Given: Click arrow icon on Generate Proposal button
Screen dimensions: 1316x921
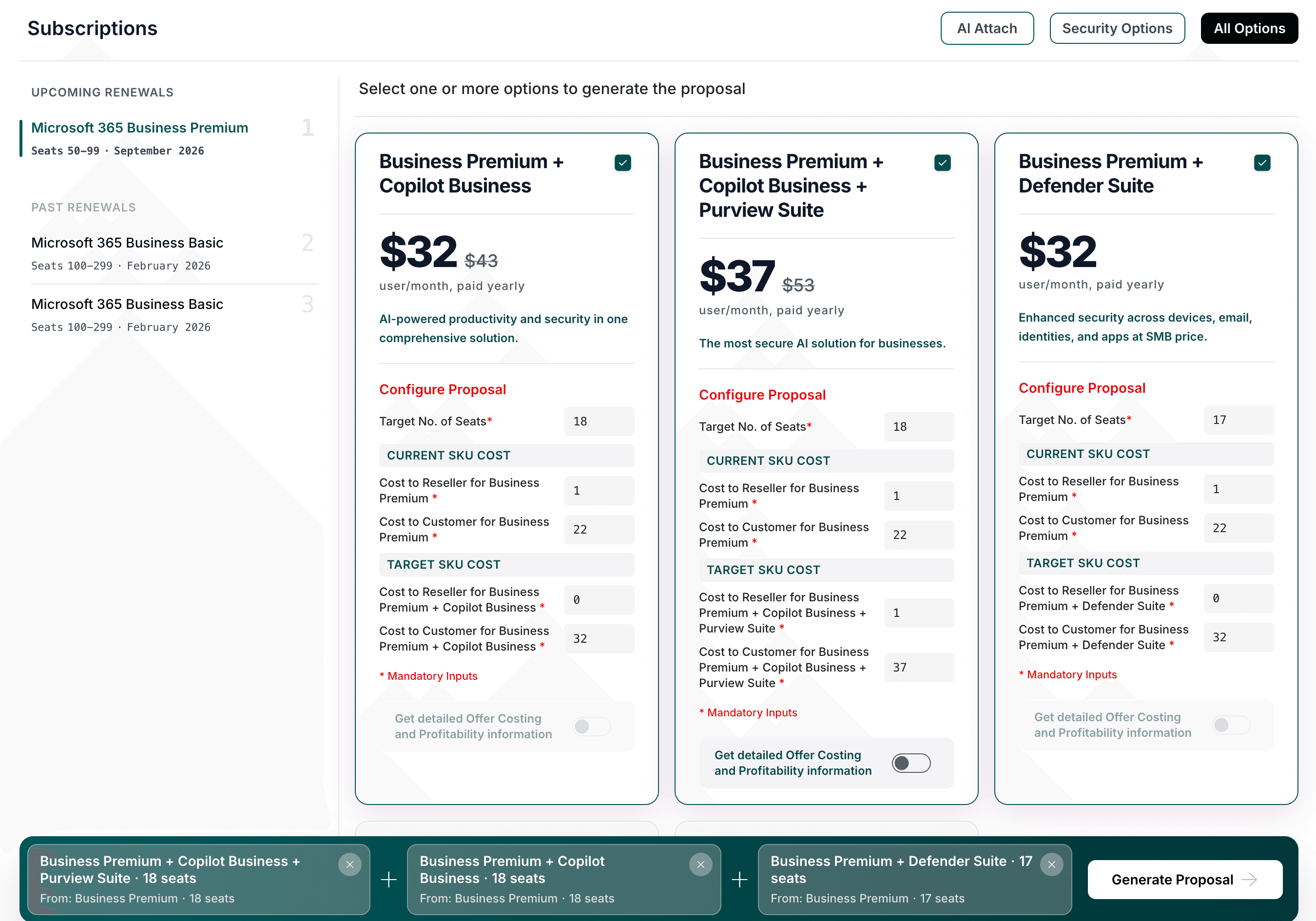Looking at the screenshot, I should pyautogui.click(x=1250, y=879).
